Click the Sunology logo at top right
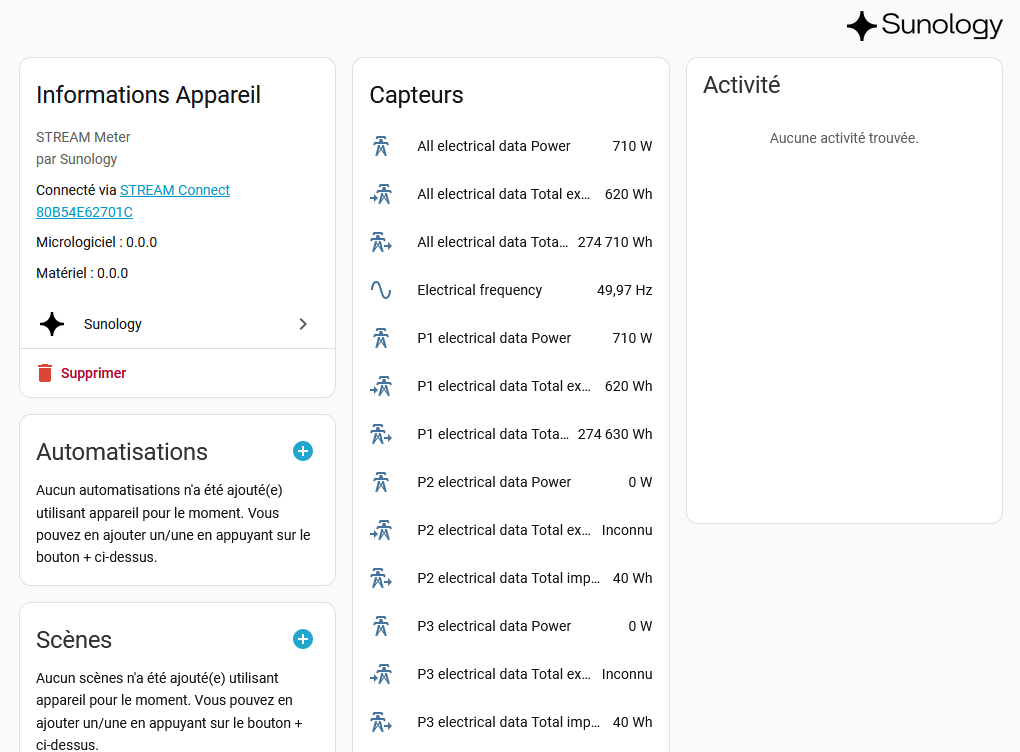The image size is (1020, 752). pos(924,26)
